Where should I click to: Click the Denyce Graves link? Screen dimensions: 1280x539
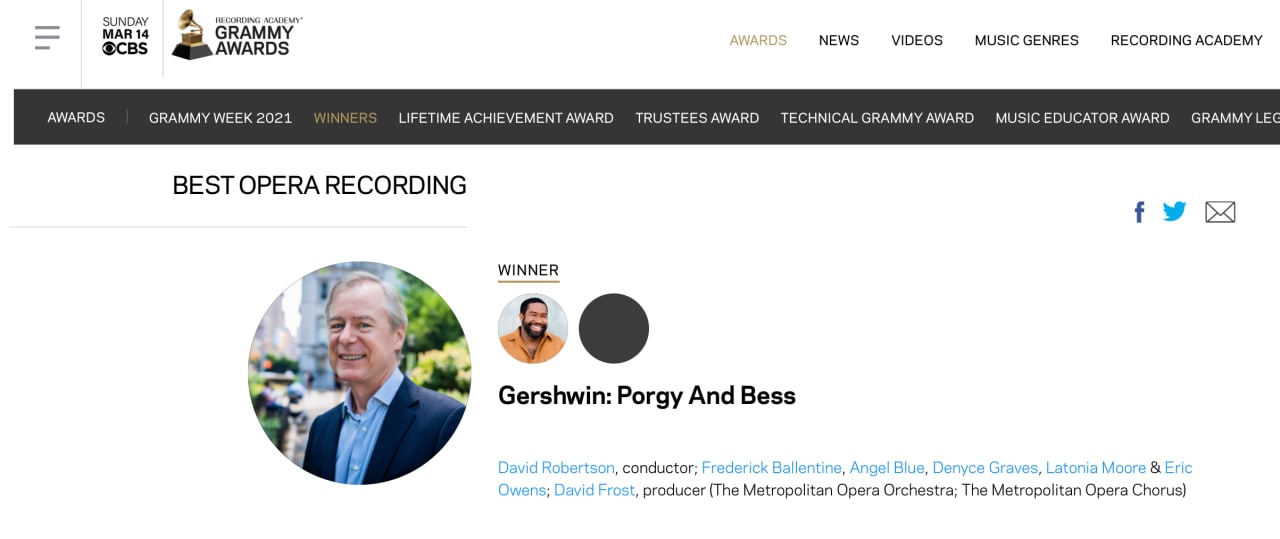pos(985,468)
